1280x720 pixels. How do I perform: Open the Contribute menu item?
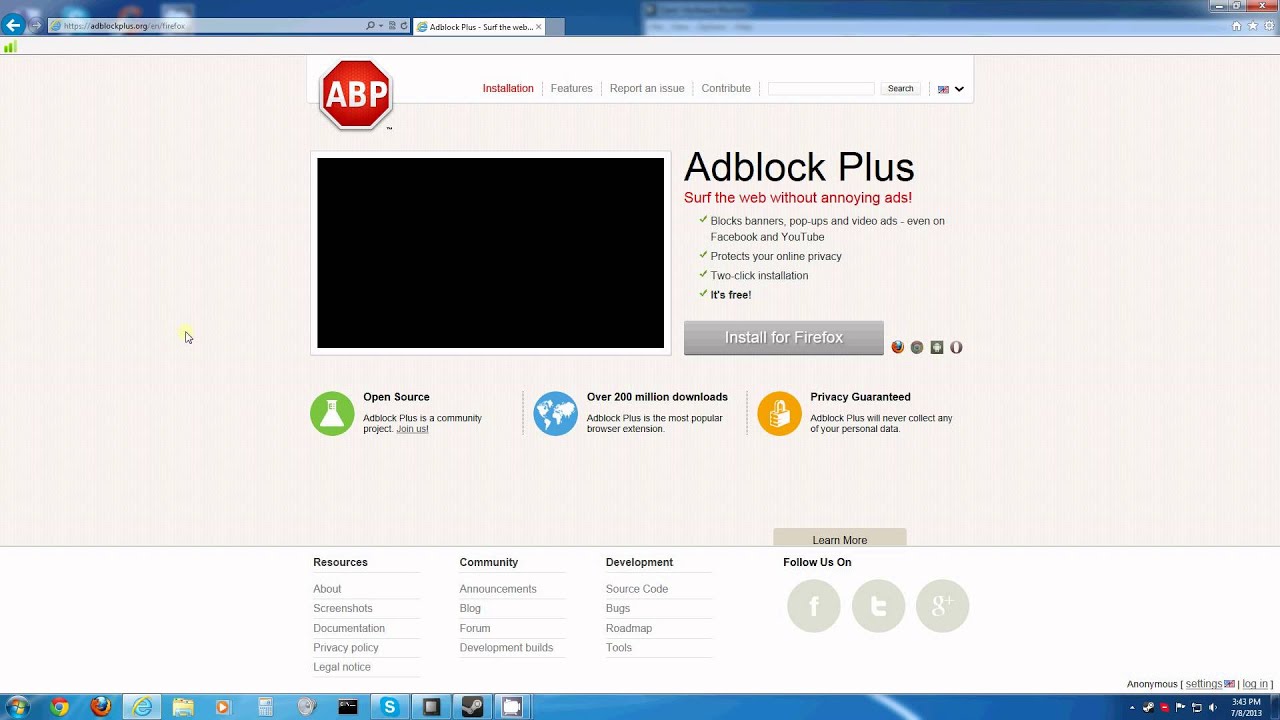tap(726, 88)
